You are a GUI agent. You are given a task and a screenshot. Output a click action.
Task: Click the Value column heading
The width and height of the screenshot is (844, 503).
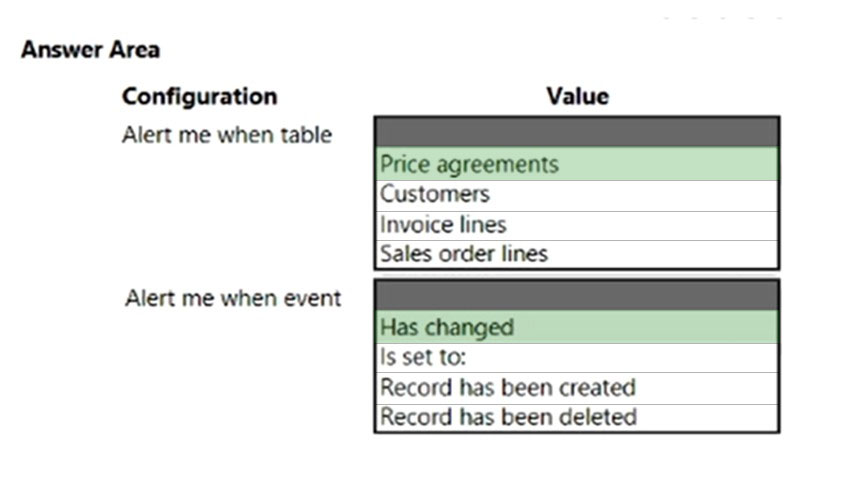(x=578, y=96)
